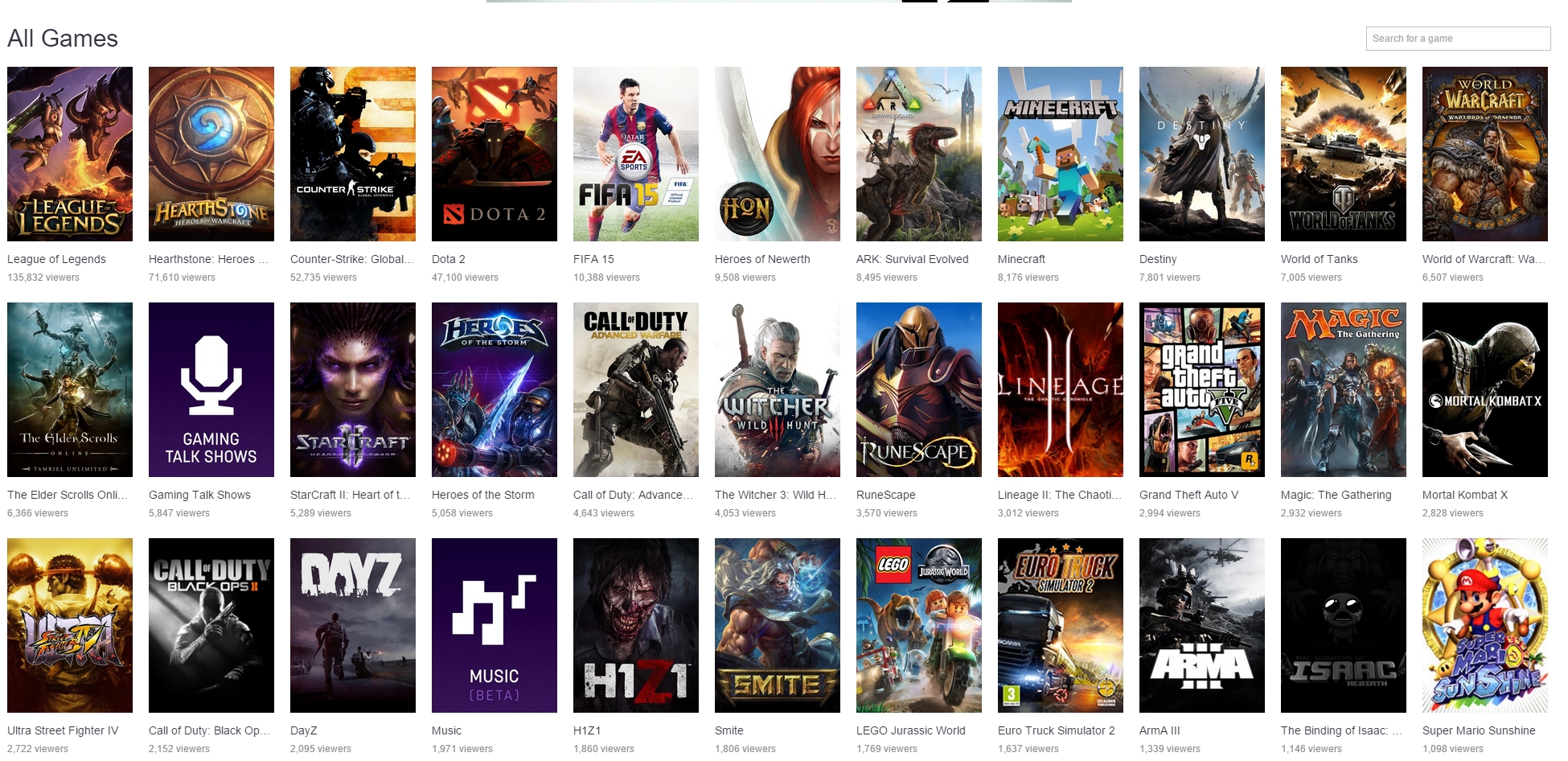The height and width of the screenshot is (761, 1568).
Task: Select the All Games page heading
Action: 63,39
